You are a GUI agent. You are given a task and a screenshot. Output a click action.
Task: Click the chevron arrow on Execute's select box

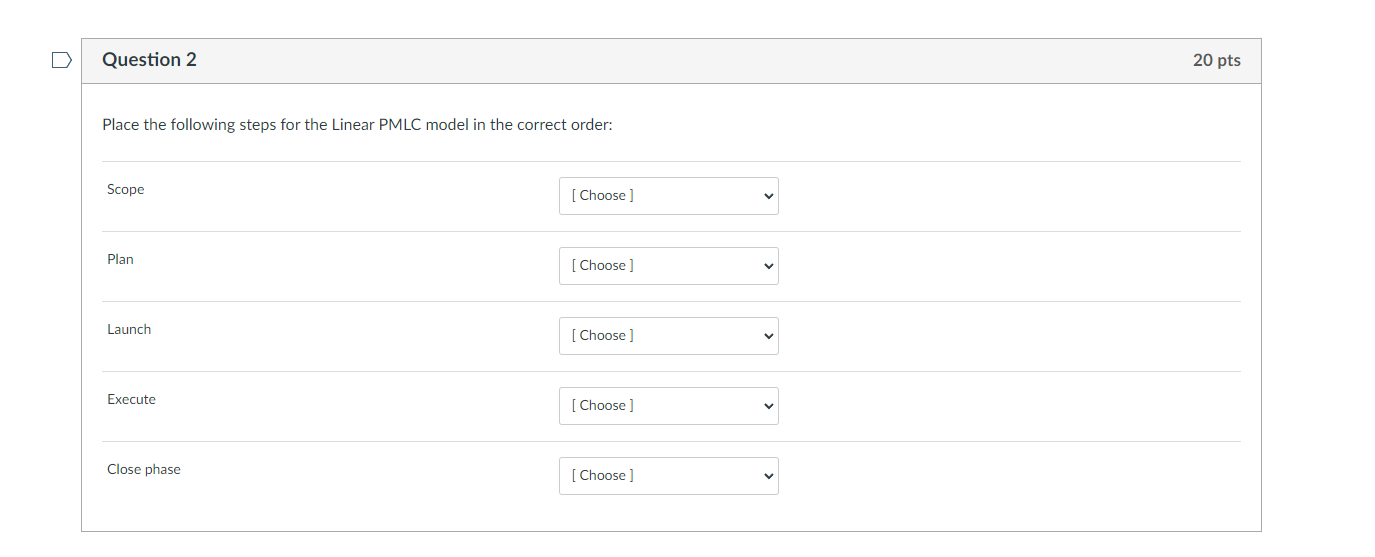pos(768,406)
